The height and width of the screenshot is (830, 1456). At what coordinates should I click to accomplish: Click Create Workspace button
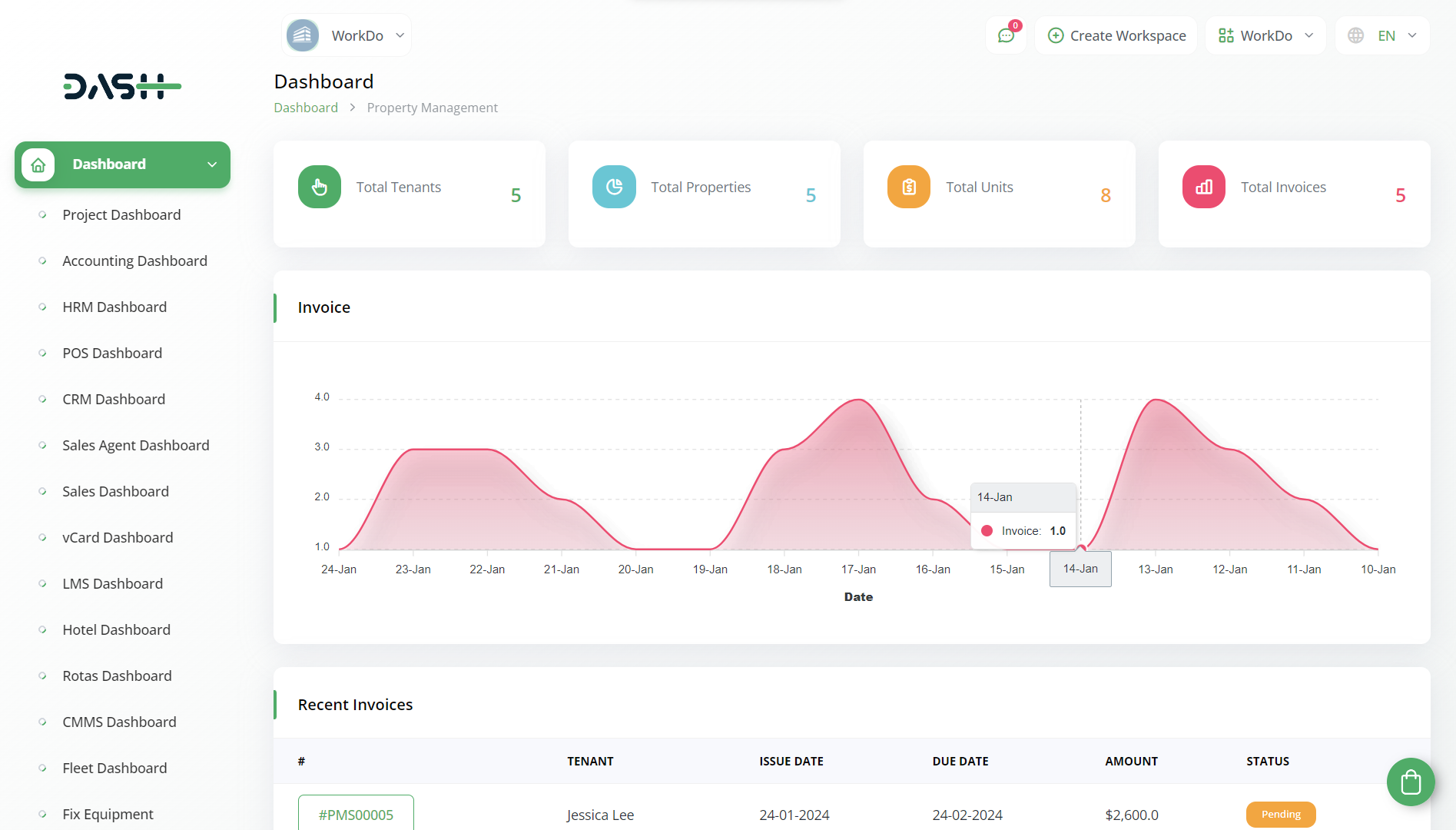pos(1116,35)
